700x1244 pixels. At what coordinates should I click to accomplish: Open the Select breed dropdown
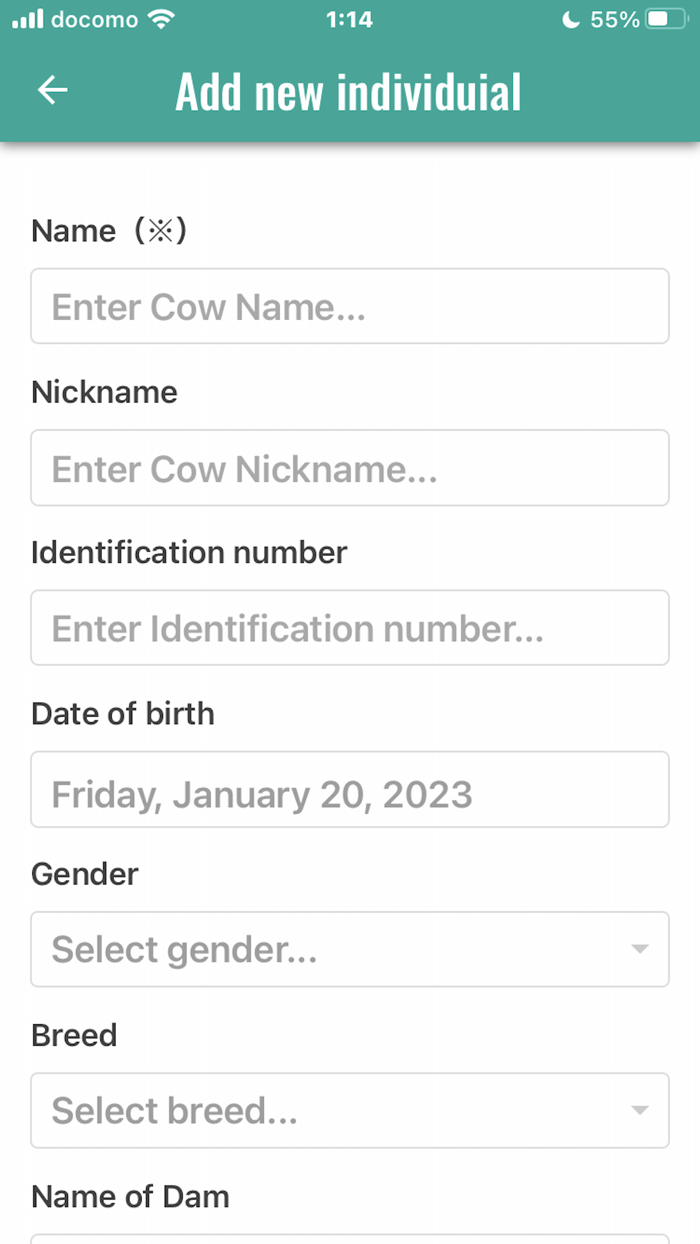coord(350,1110)
